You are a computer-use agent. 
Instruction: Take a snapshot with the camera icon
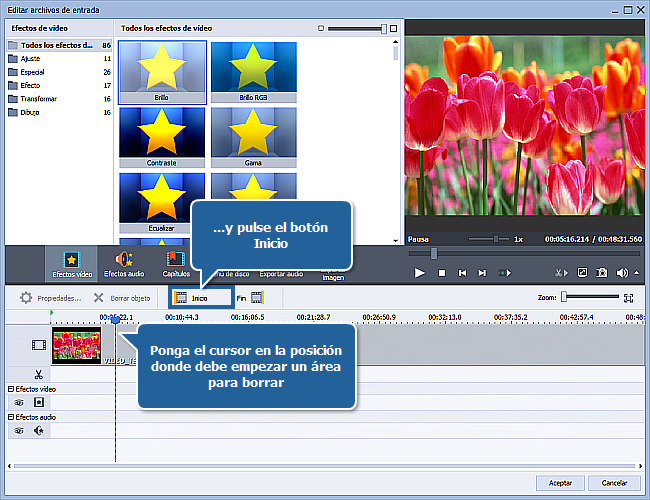coord(601,272)
